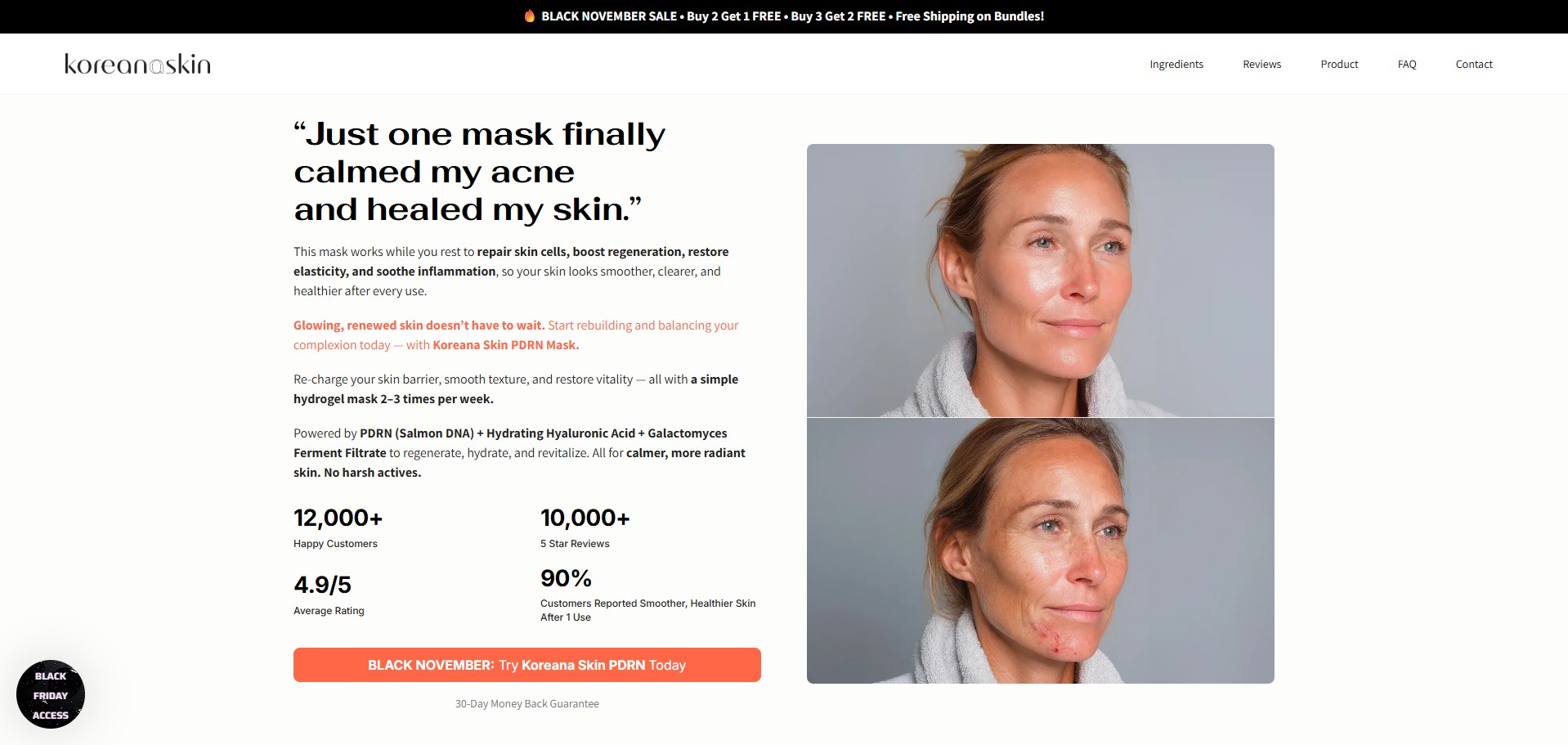Click the before-treatment face photo with acne
1568x745 pixels.
[x=1041, y=550]
